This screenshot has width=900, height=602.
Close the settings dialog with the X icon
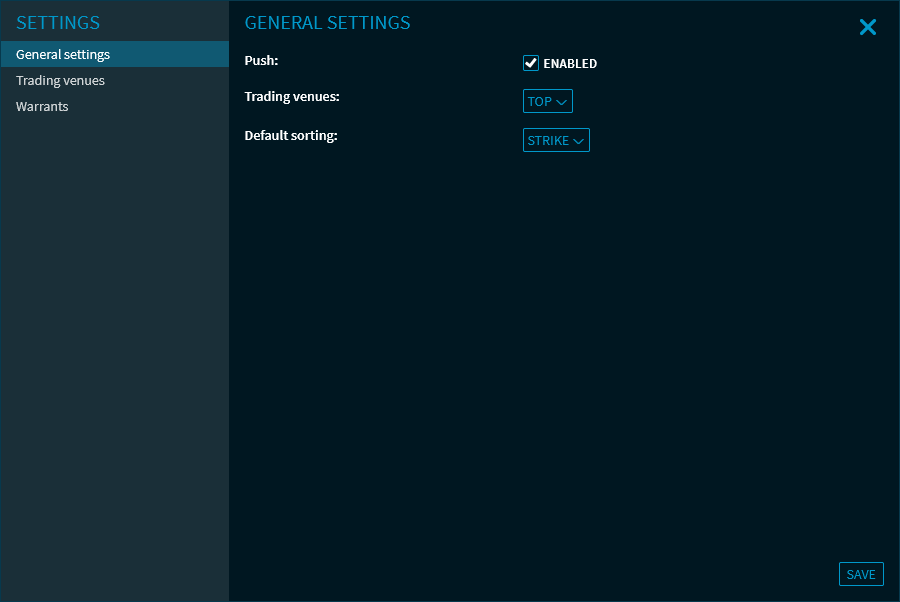pos(867,28)
